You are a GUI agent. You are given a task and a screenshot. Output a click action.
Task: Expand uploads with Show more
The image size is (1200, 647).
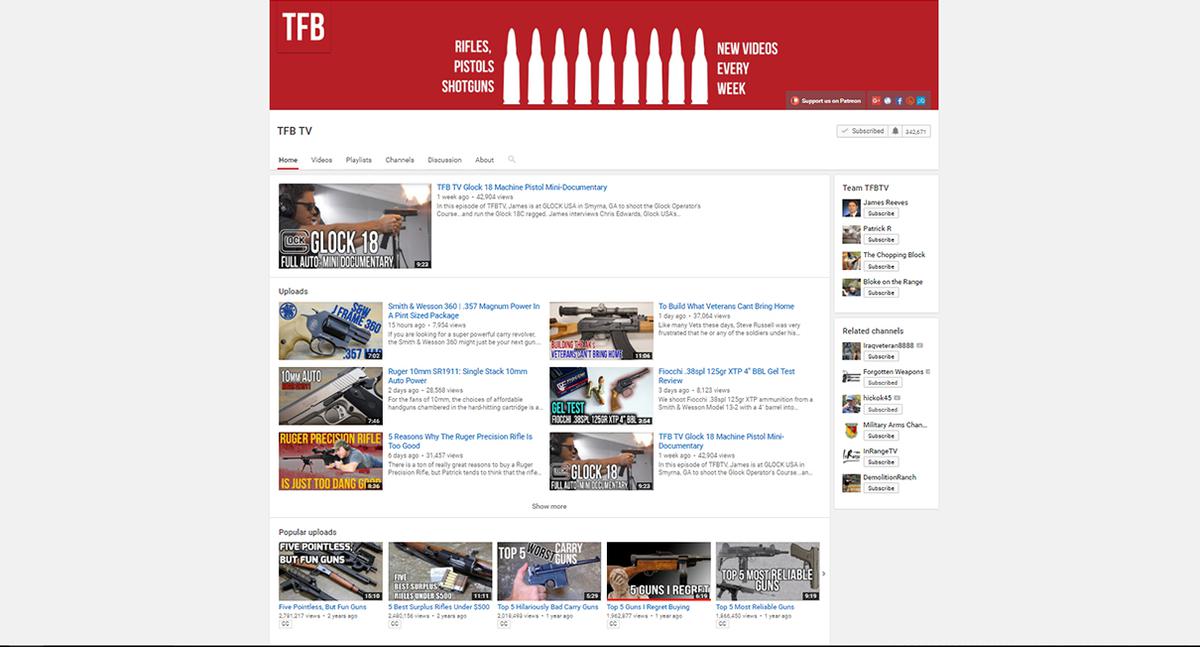coord(549,506)
